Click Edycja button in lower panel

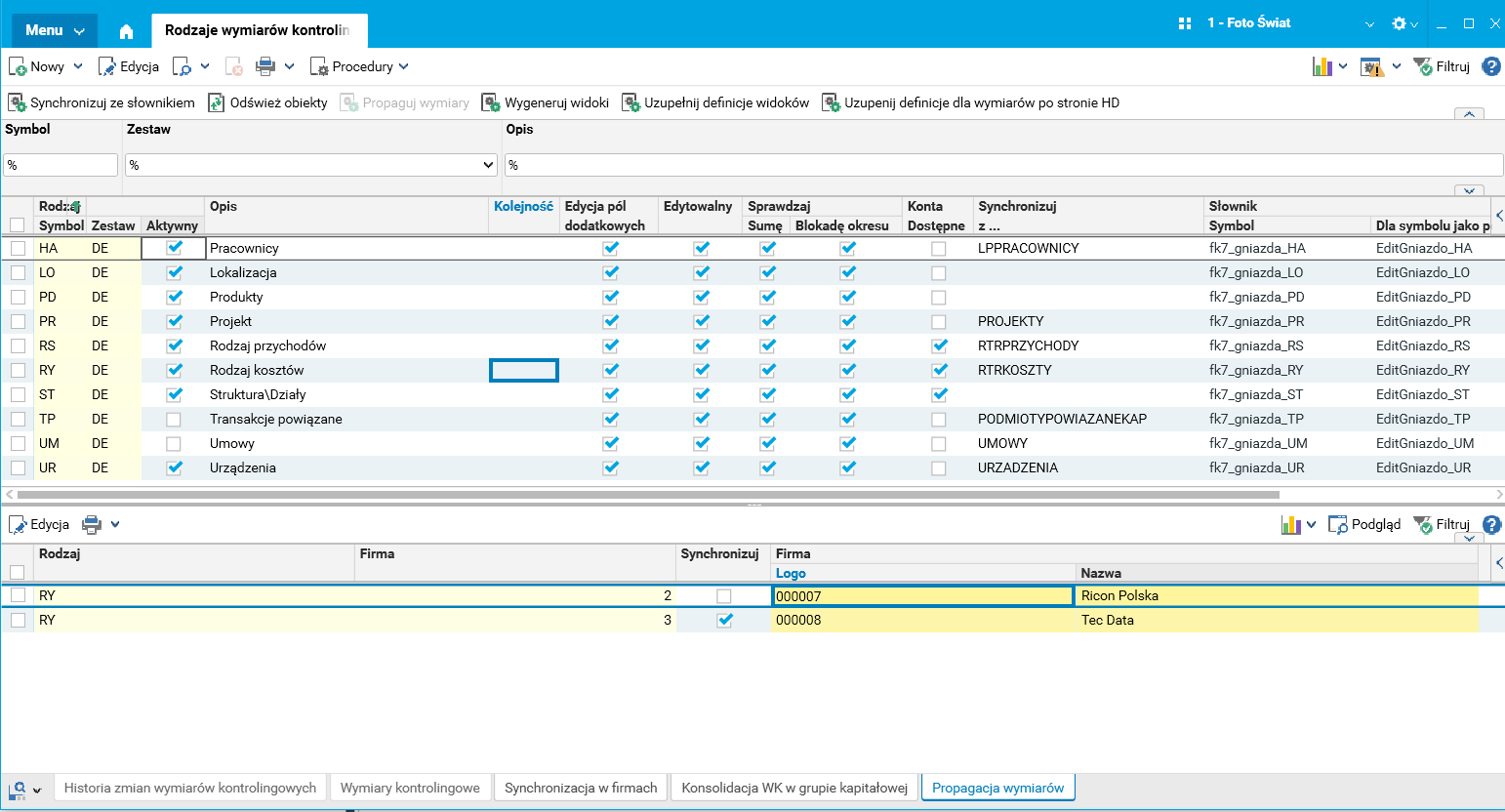click(39, 524)
